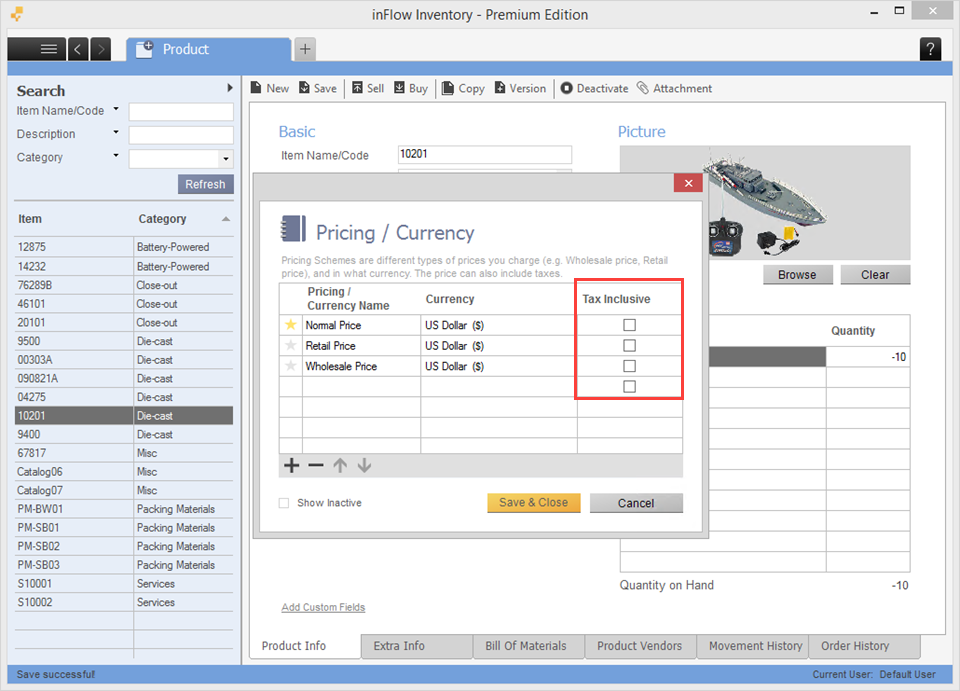The width and height of the screenshot is (960, 691).
Task: Set Retail Price as default star
Action: (x=291, y=346)
